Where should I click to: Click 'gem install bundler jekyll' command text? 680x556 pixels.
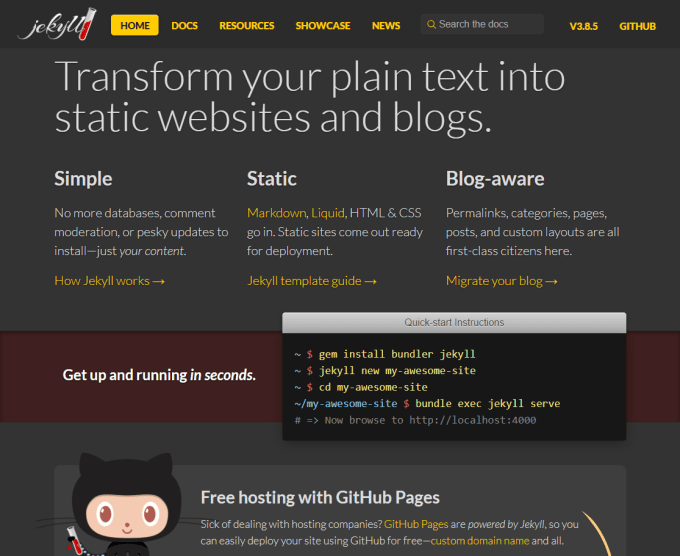(397, 354)
